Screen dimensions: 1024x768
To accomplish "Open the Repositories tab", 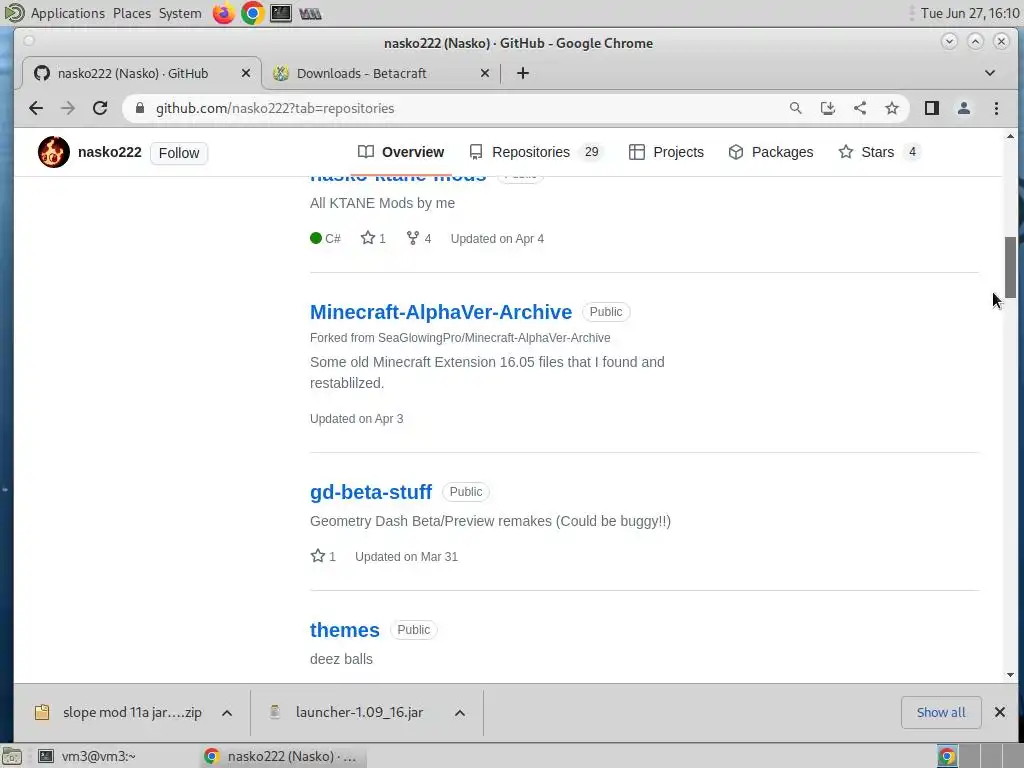I will pyautogui.click(x=536, y=152).
